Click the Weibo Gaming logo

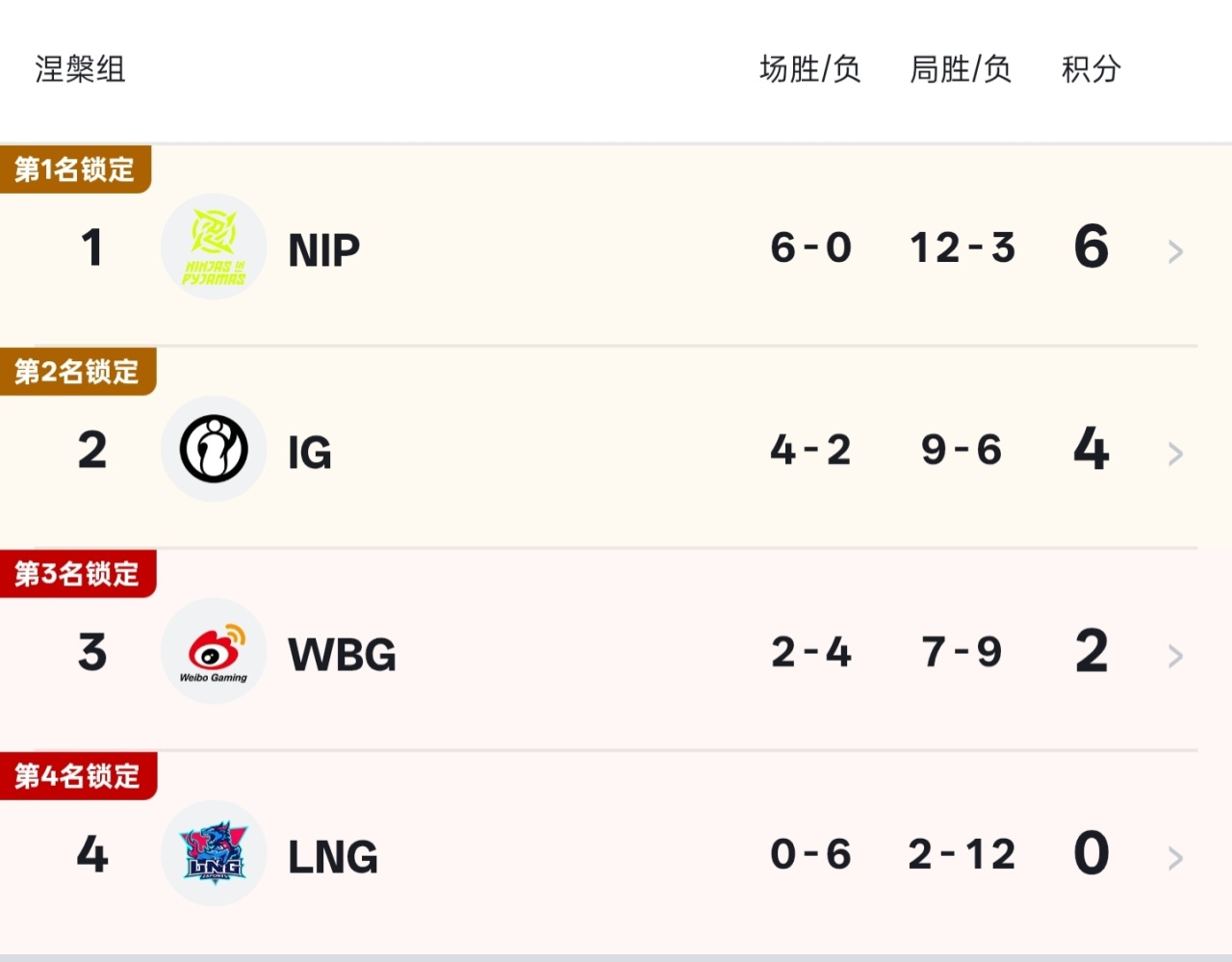(214, 651)
